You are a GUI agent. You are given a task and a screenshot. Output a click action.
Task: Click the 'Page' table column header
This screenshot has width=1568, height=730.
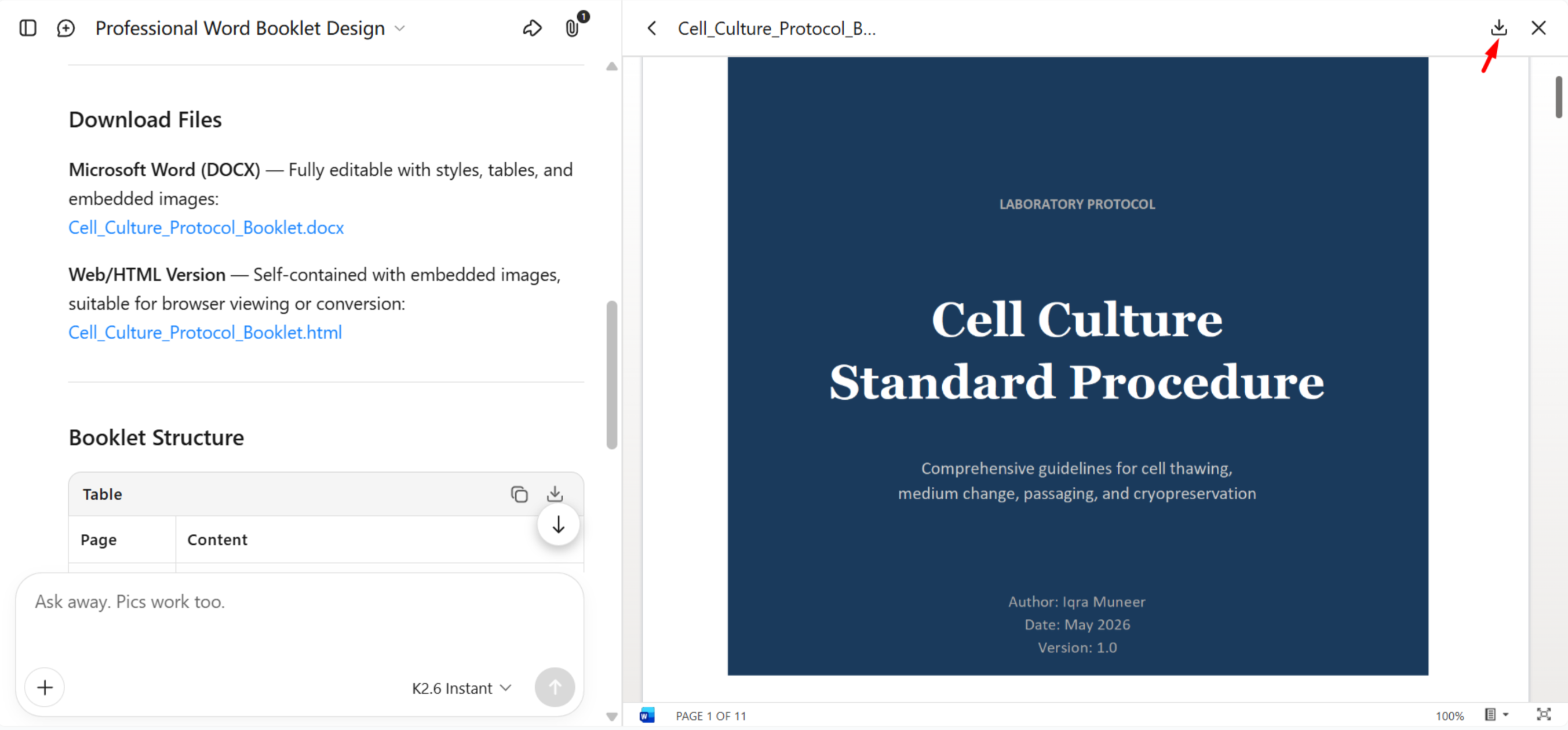click(98, 539)
